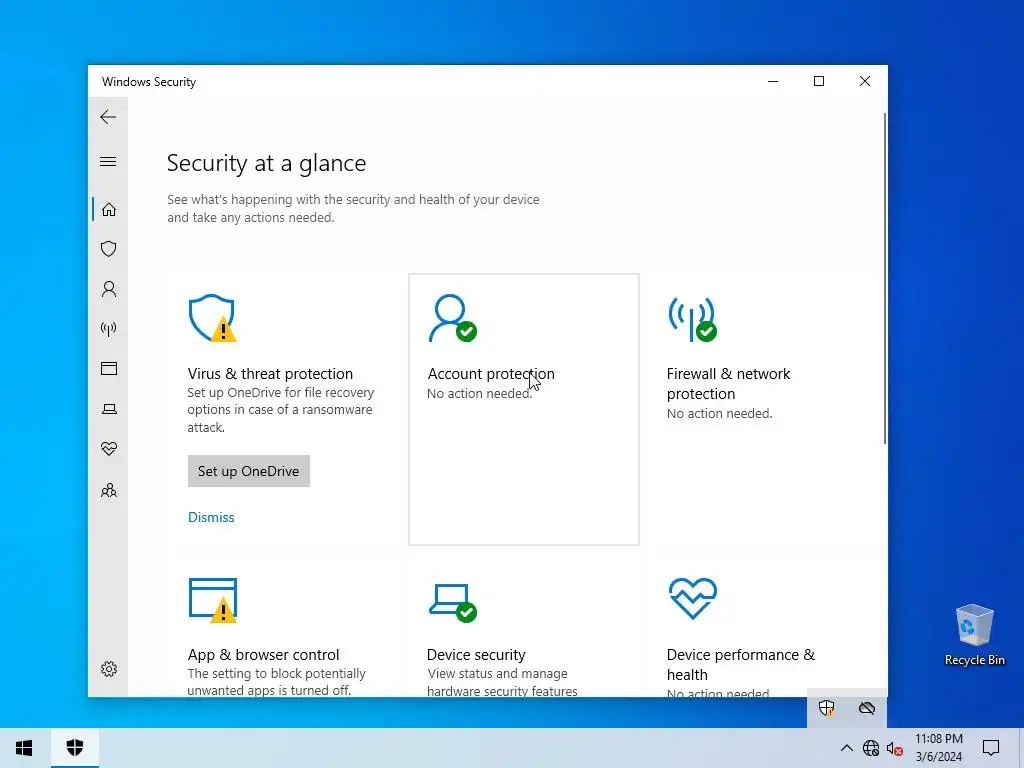
Task: Open Account protection title
Action: click(490, 374)
